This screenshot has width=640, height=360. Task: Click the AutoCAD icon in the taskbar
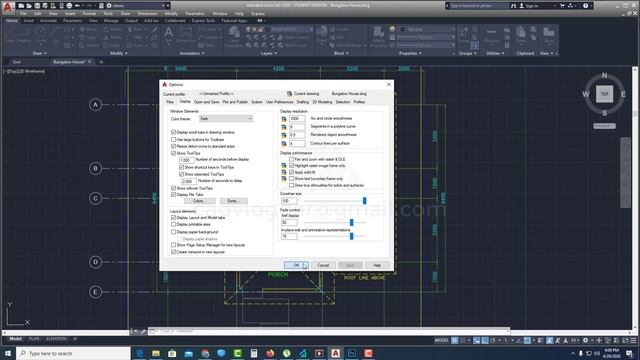(x=336, y=353)
